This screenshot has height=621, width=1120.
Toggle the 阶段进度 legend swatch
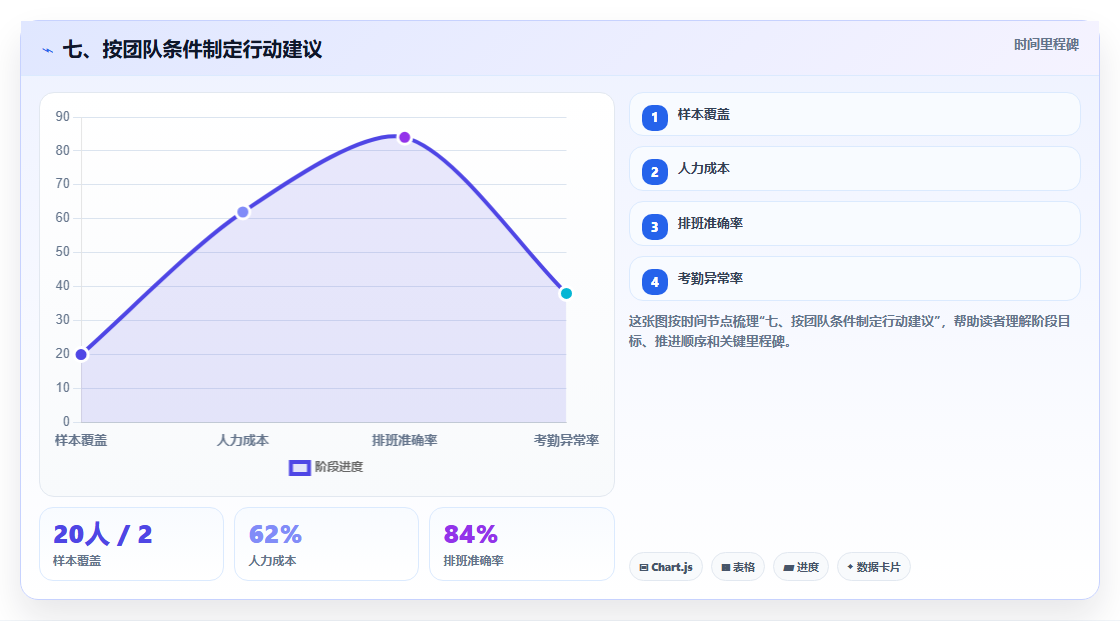[299, 467]
